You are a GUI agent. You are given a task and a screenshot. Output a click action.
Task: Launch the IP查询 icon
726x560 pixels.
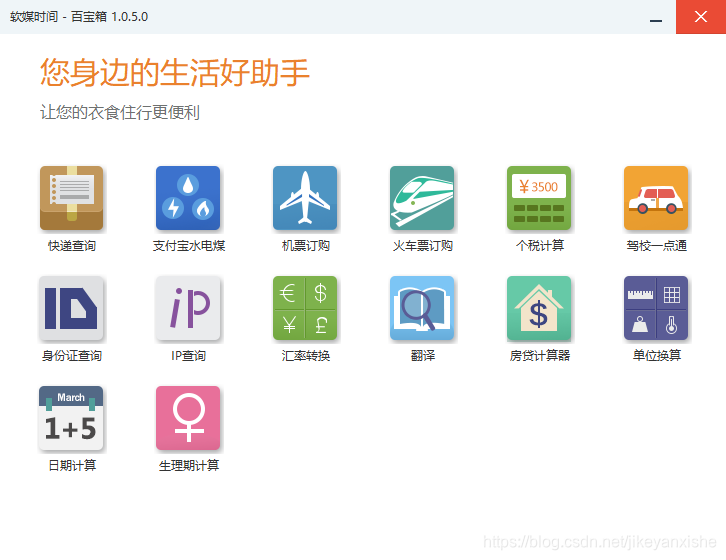188,308
